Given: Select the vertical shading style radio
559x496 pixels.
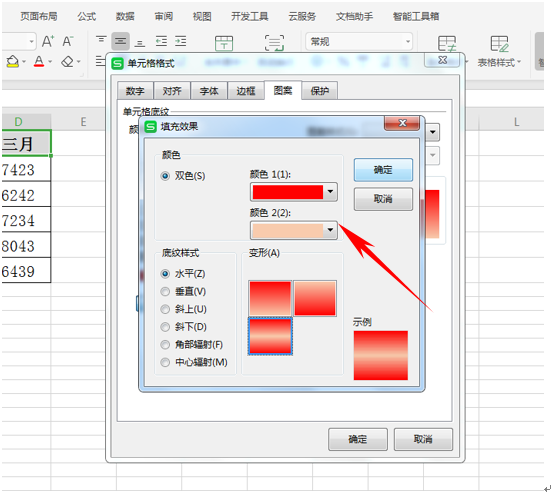Looking at the screenshot, I should click(165, 292).
